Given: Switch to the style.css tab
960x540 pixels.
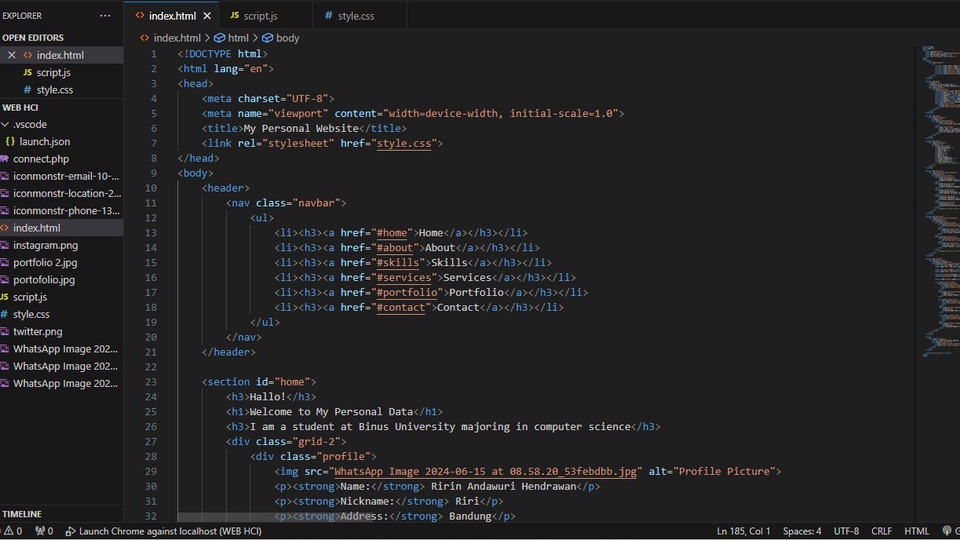Looking at the screenshot, I should pyautogui.click(x=354, y=16).
